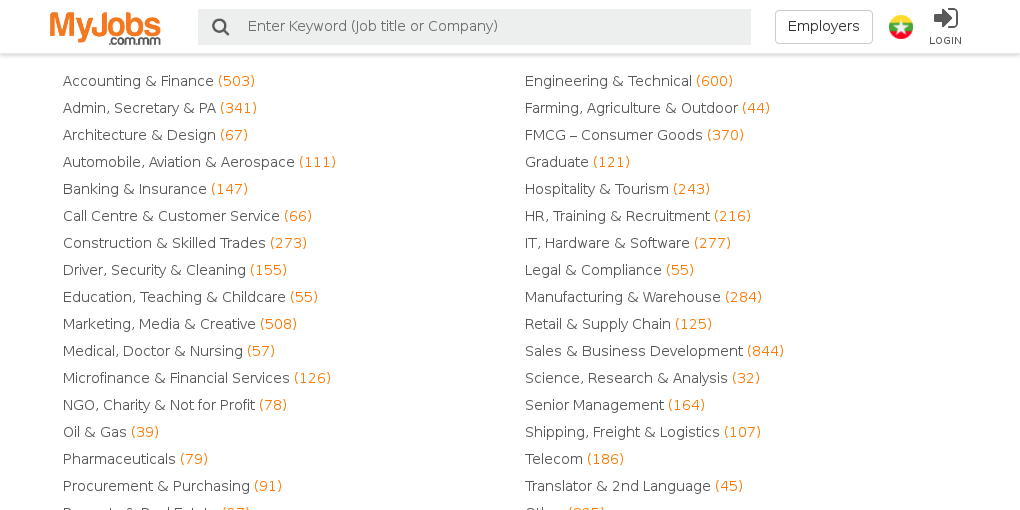Open Oil & Gas category
The width and height of the screenshot is (1020, 510).
(x=111, y=432)
